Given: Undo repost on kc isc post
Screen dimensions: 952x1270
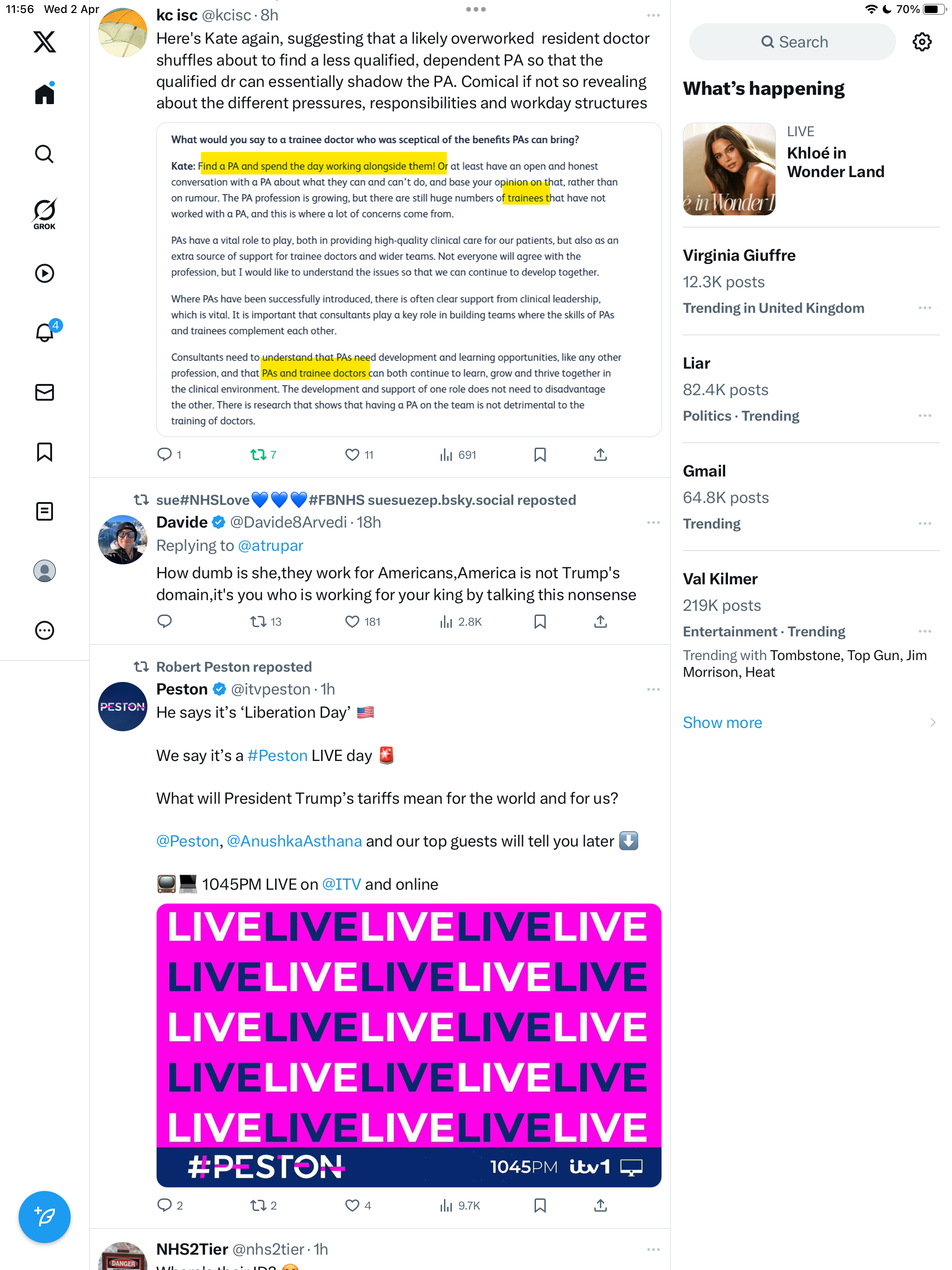Looking at the screenshot, I should point(263,455).
